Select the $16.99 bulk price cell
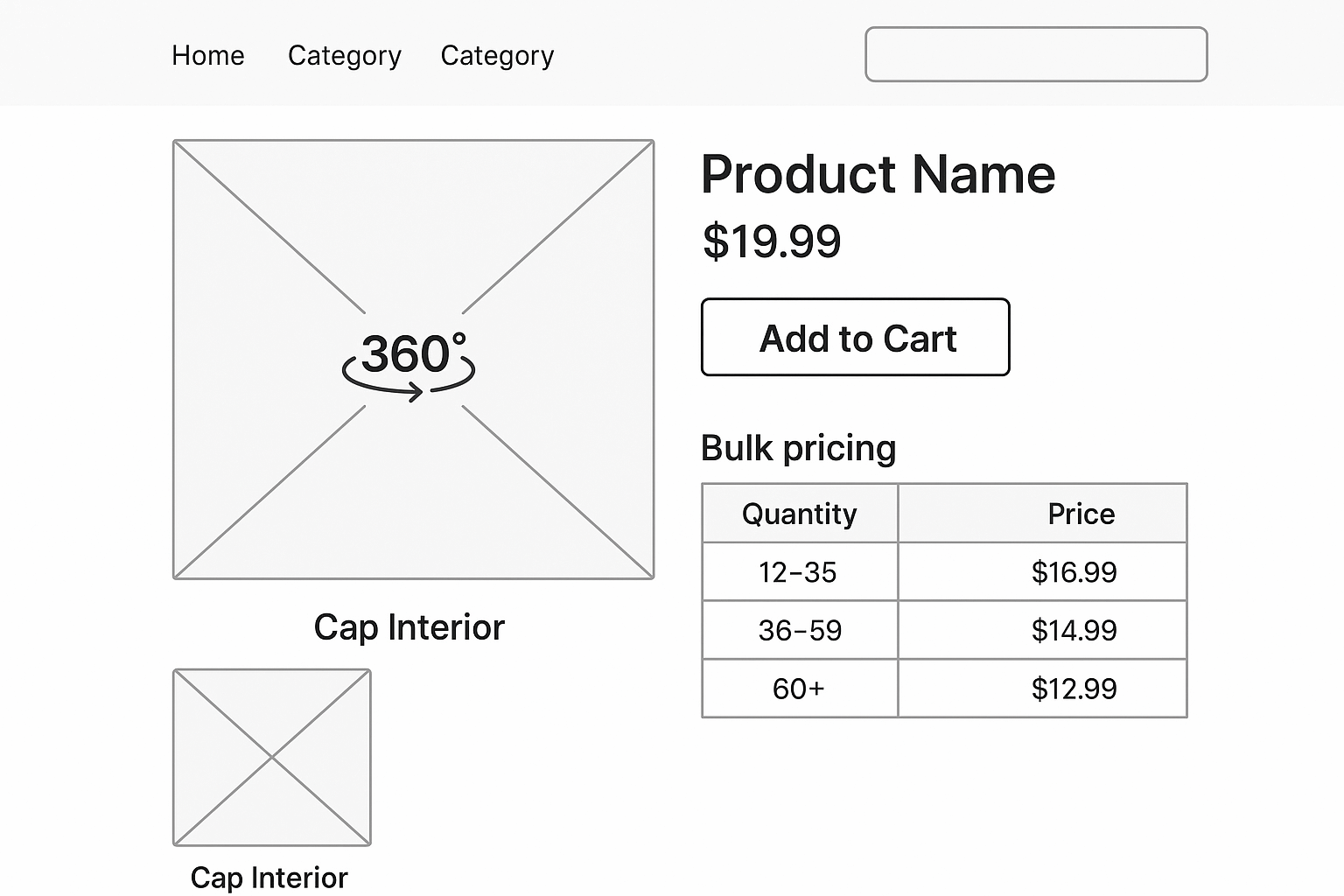 [1074, 572]
